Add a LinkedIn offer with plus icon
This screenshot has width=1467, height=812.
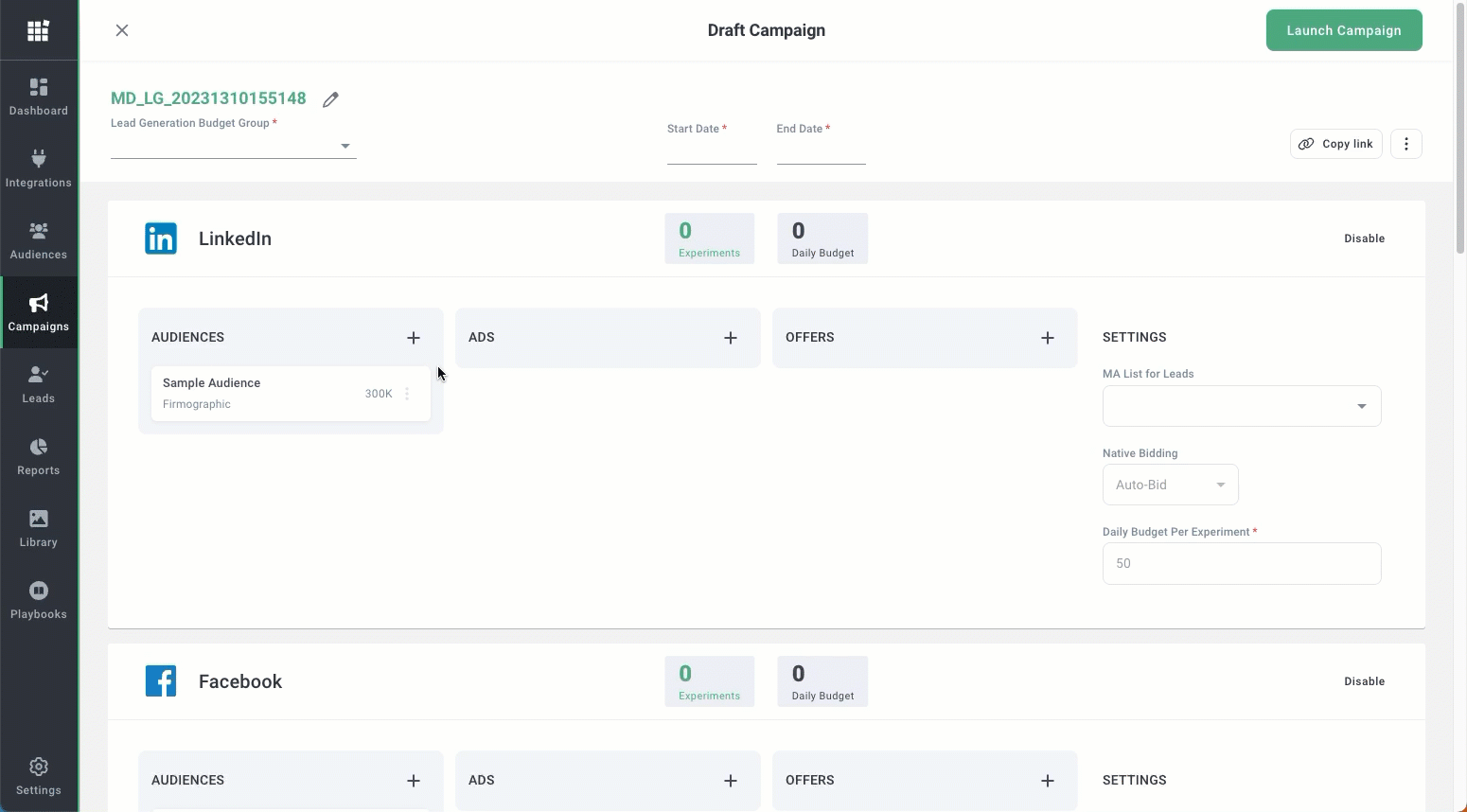pos(1048,338)
